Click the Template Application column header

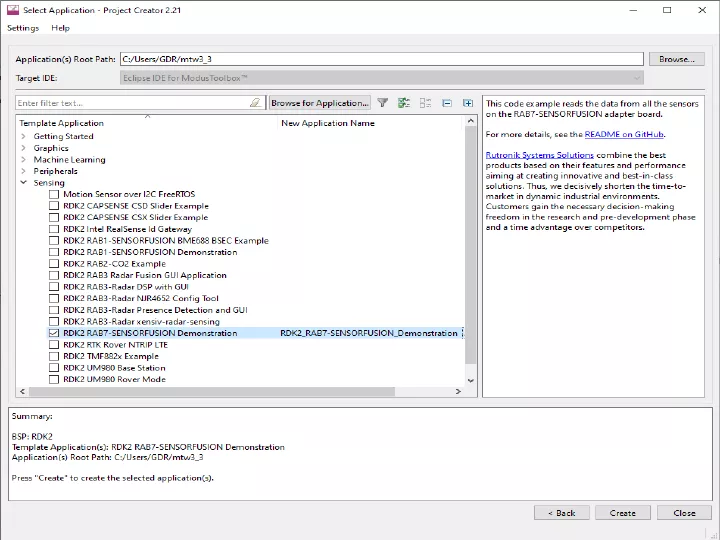147,123
